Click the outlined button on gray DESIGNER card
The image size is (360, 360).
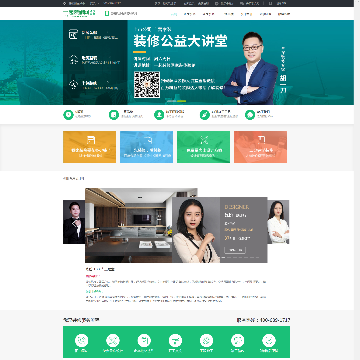point(235,250)
